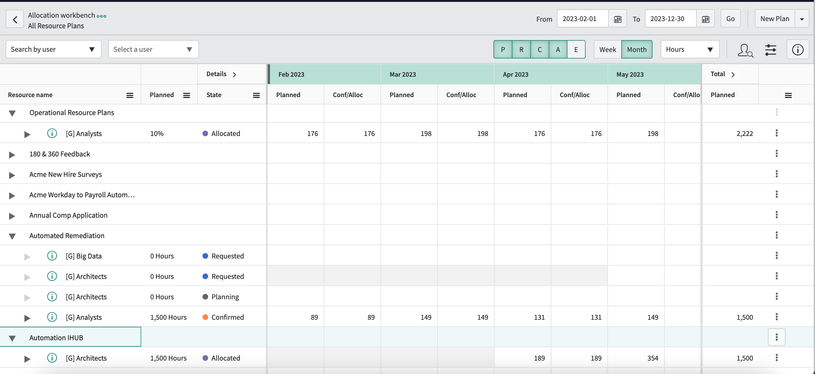Expand the Details columns chevron
Screen dimensions: 815x374
pyautogui.click(x=234, y=74)
